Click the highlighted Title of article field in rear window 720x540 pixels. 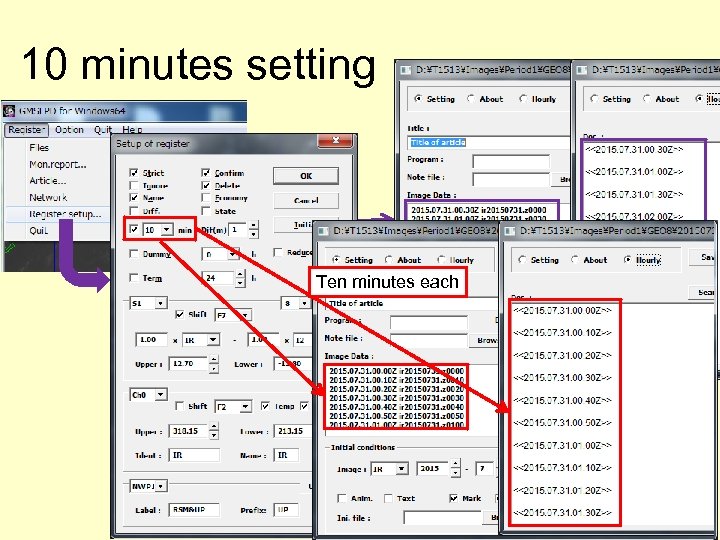pos(489,142)
